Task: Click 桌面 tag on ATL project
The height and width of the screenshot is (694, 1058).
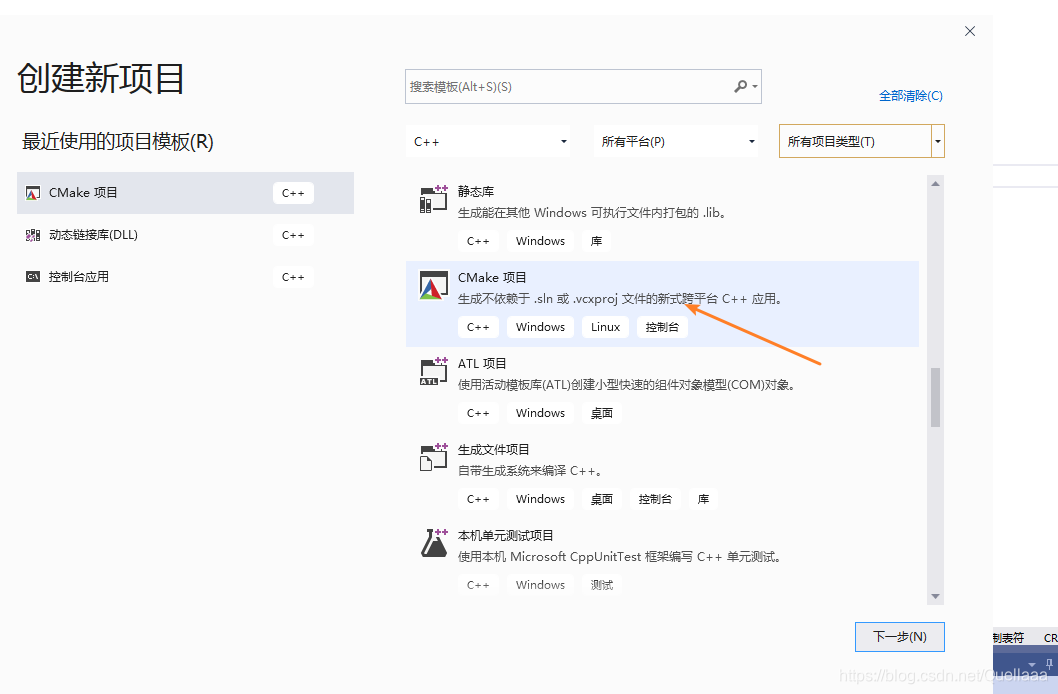Action: click(602, 413)
